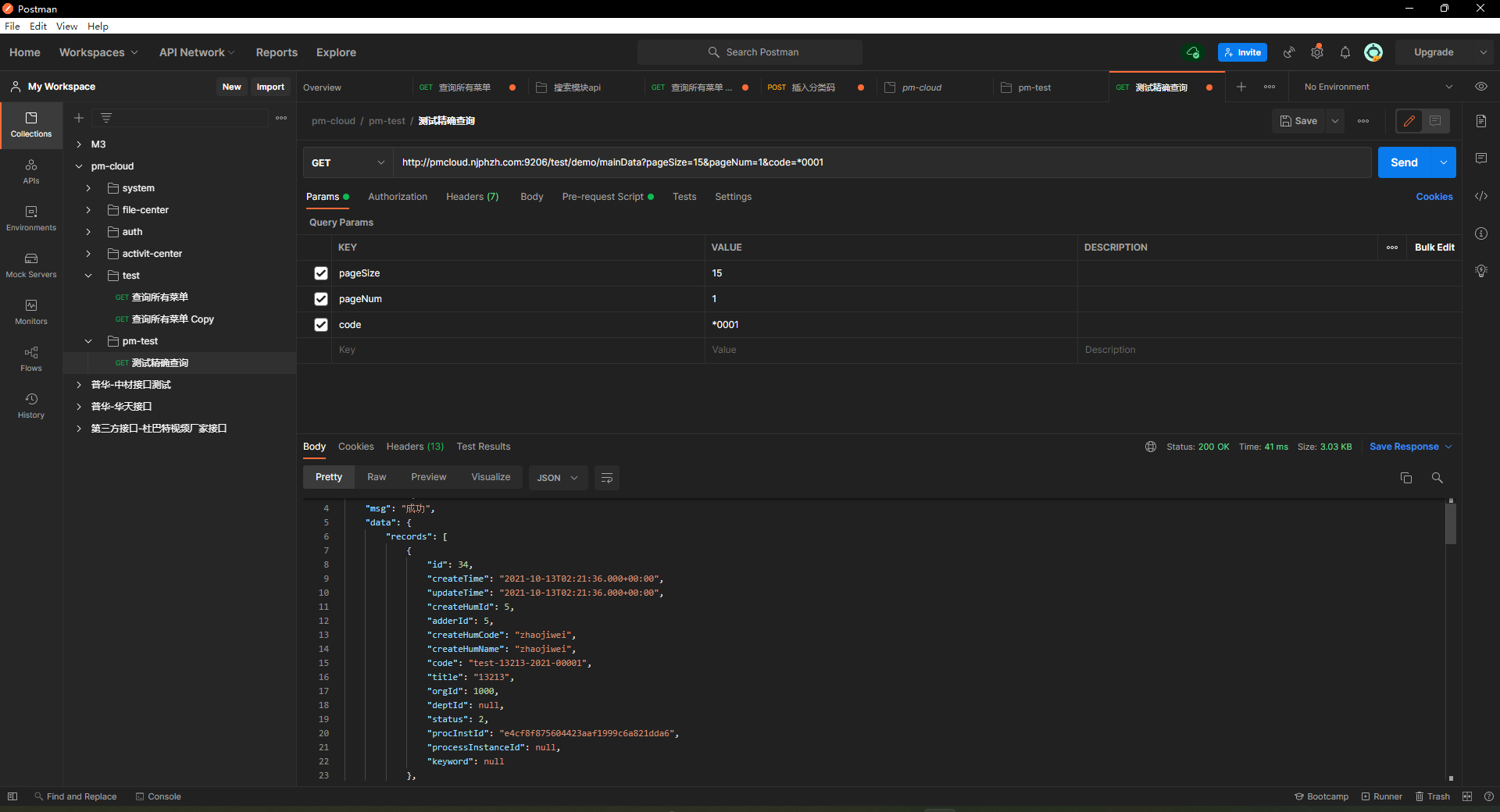Click the Send button

click(x=1403, y=162)
